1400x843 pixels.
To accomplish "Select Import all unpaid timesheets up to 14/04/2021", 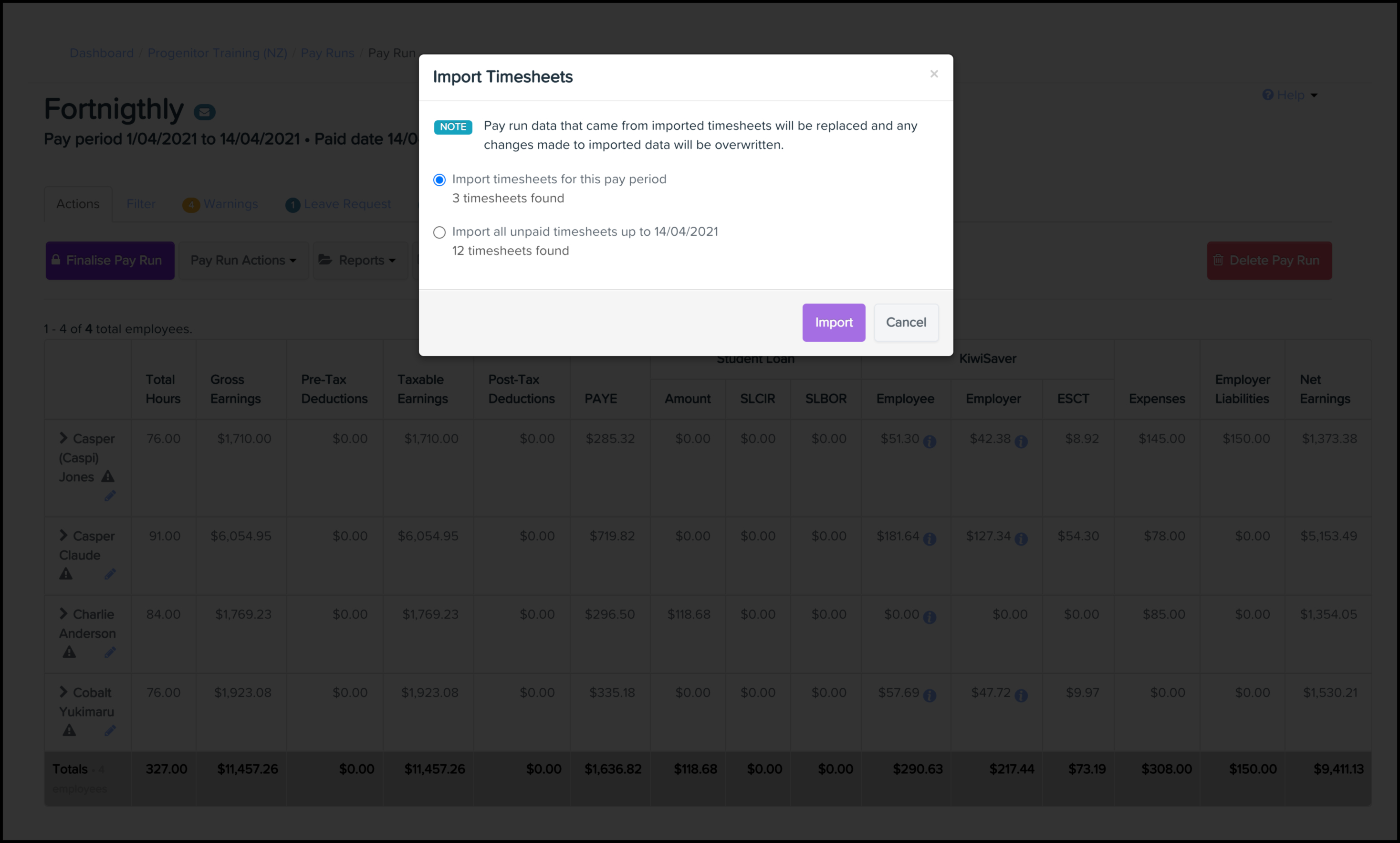I will tap(439, 232).
